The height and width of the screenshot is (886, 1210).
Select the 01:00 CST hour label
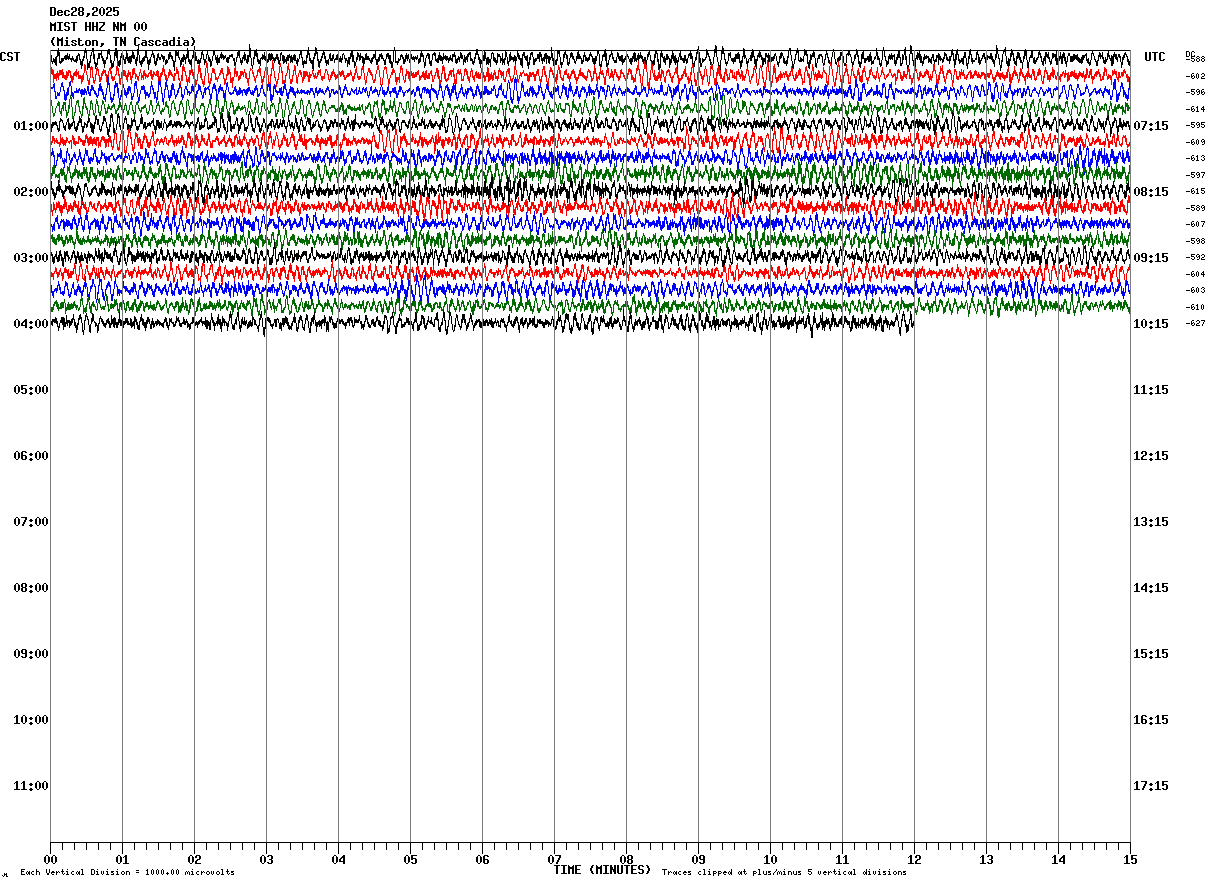coord(30,126)
